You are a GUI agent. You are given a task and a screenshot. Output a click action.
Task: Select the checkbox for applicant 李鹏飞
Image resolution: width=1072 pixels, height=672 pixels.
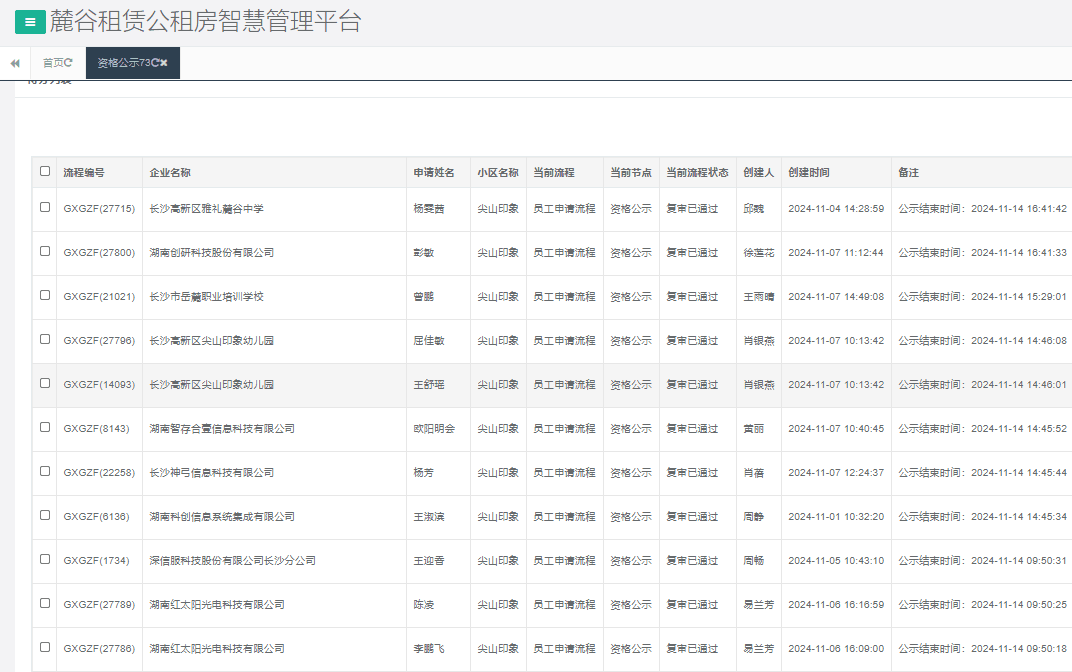point(45,647)
